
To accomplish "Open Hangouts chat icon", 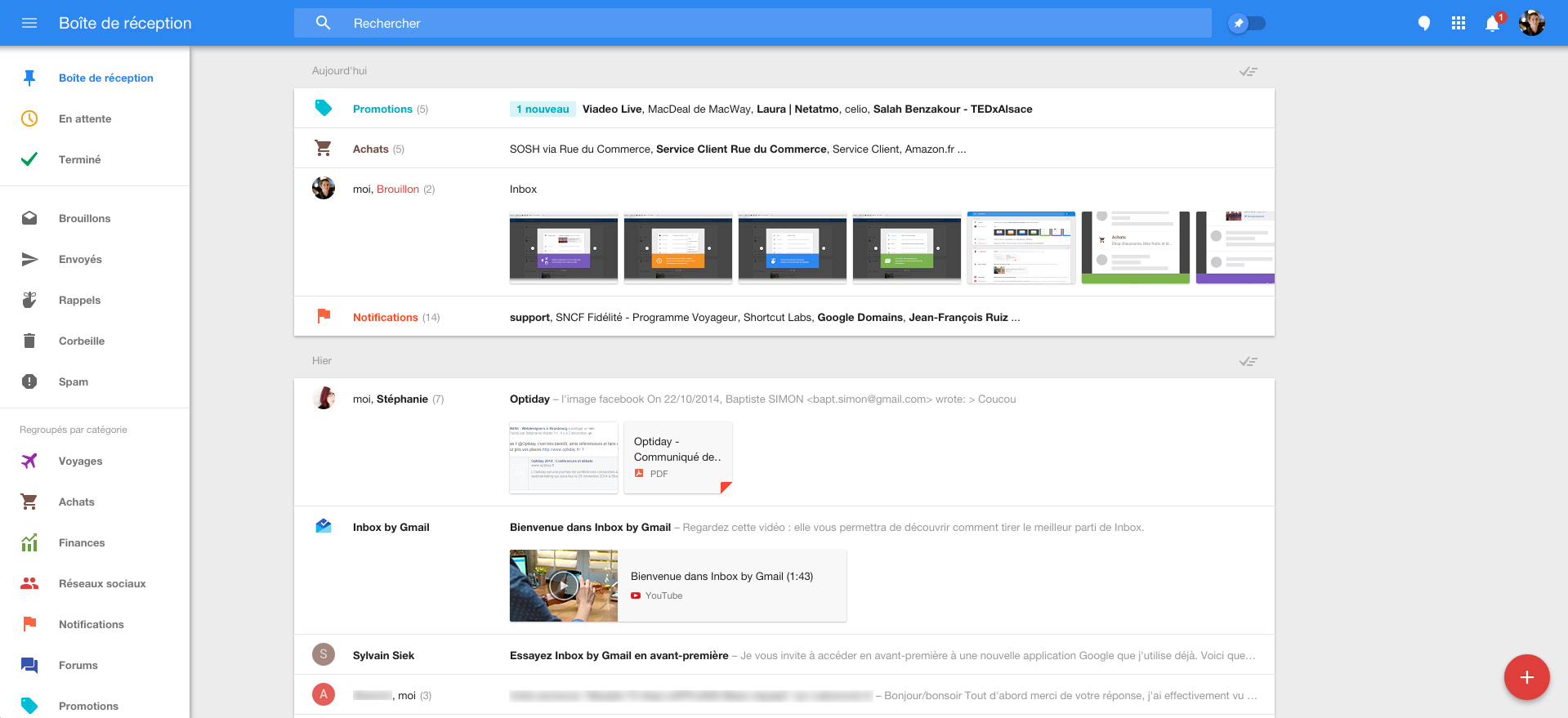I will tap(1424, 23).
